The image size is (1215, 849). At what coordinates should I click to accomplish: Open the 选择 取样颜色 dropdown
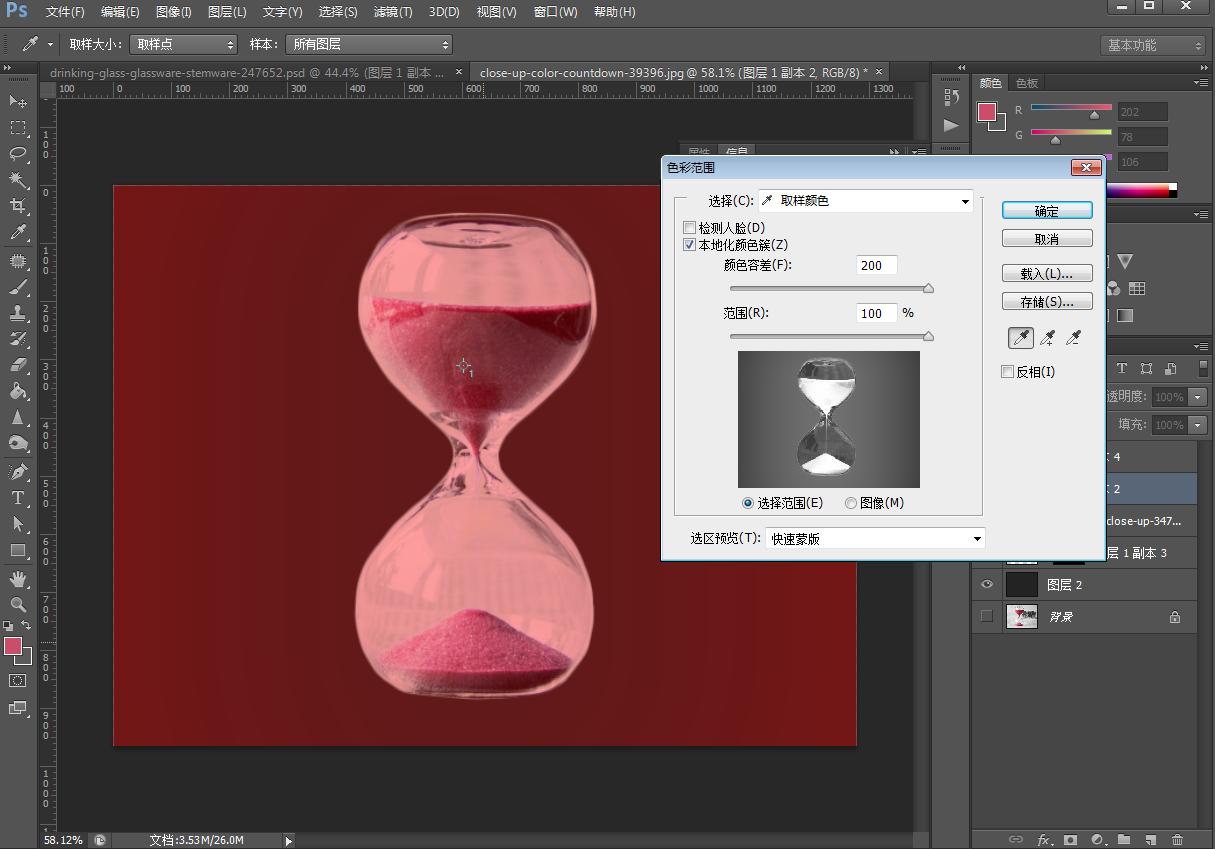[x=866, y=201]
